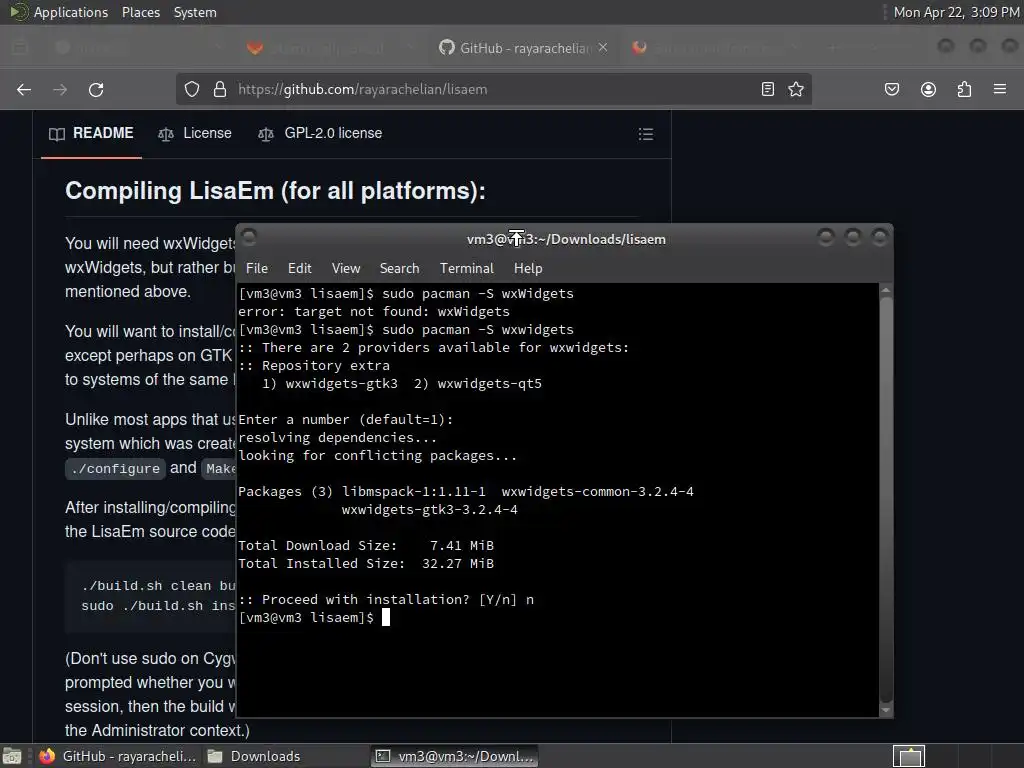Open the GPL-2.0 license tab

coord(320,133)
